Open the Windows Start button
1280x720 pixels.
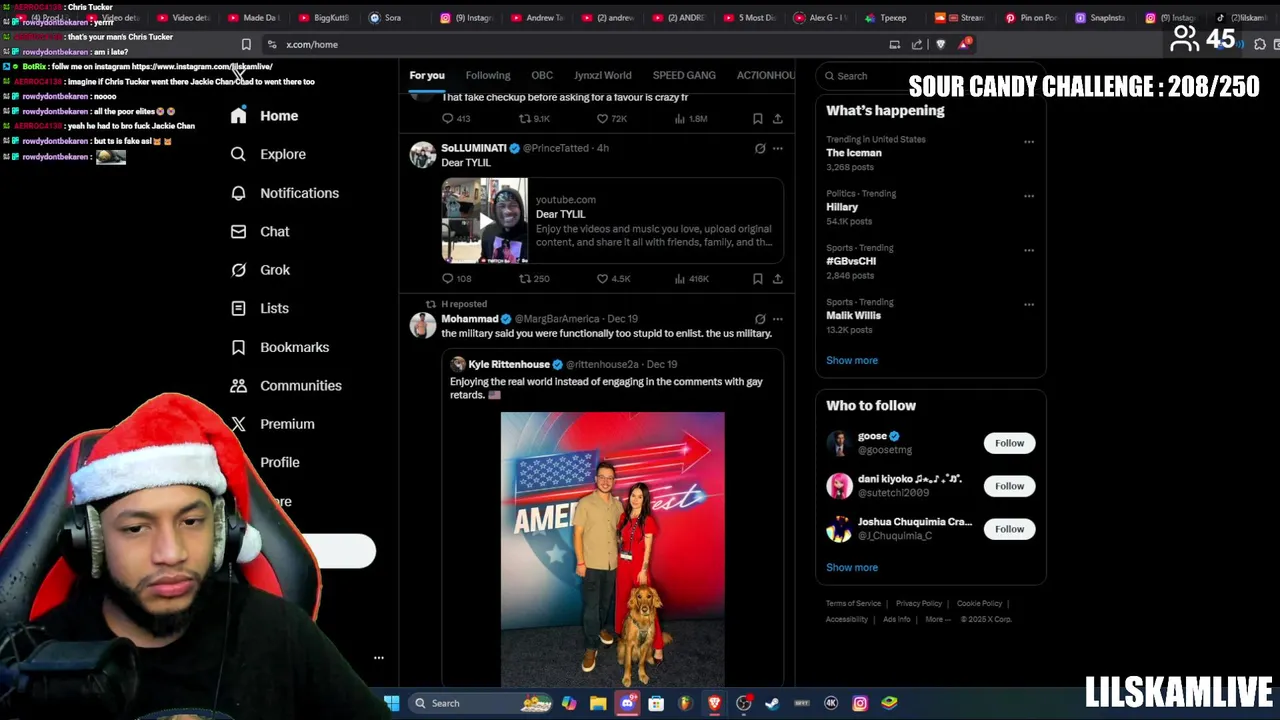(x=392, y=703)
